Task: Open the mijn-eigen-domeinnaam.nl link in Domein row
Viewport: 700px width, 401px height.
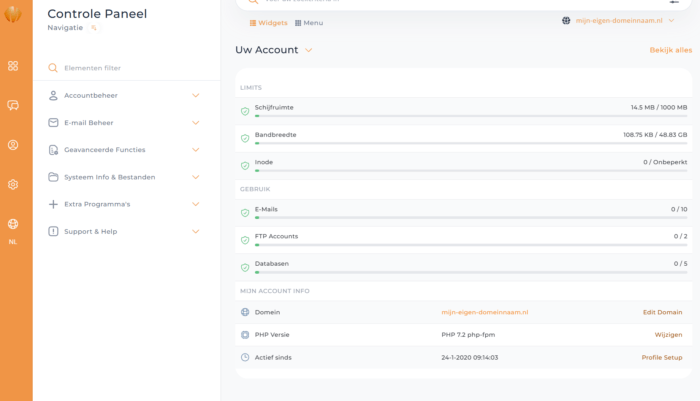Action: click(485, 312)
